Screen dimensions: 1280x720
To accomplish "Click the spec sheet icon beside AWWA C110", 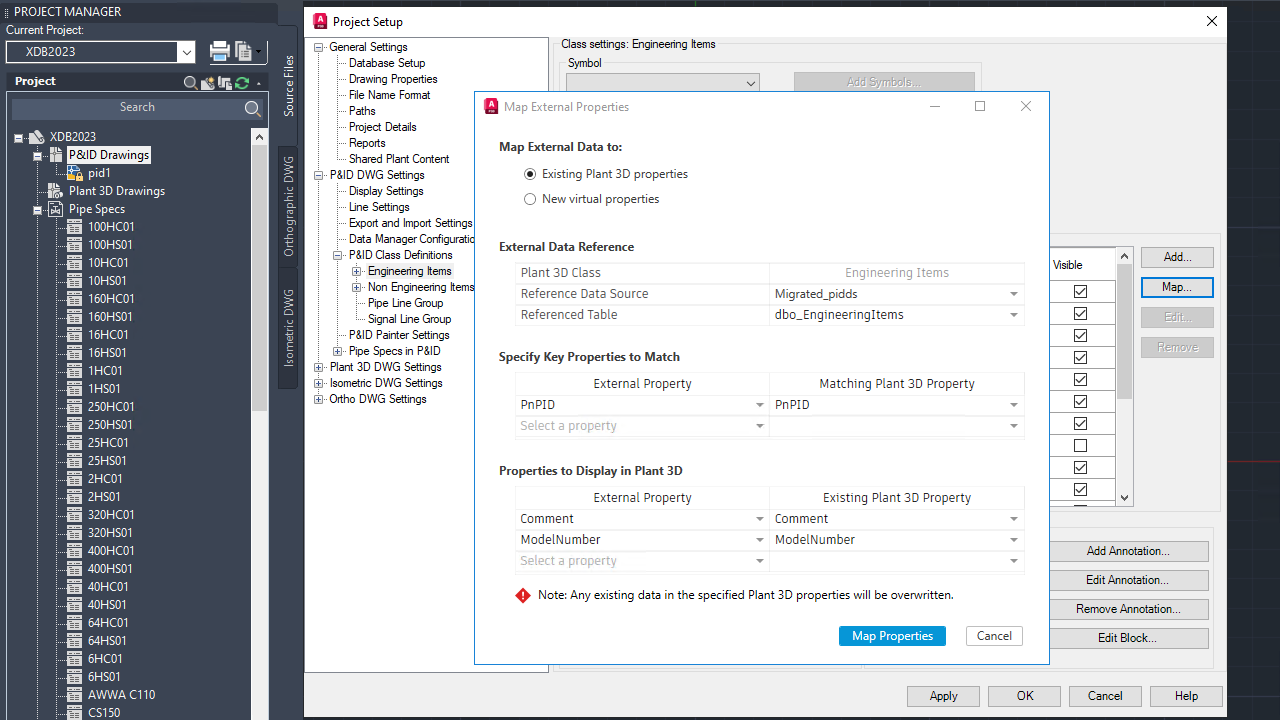I will tap(75, 695).
